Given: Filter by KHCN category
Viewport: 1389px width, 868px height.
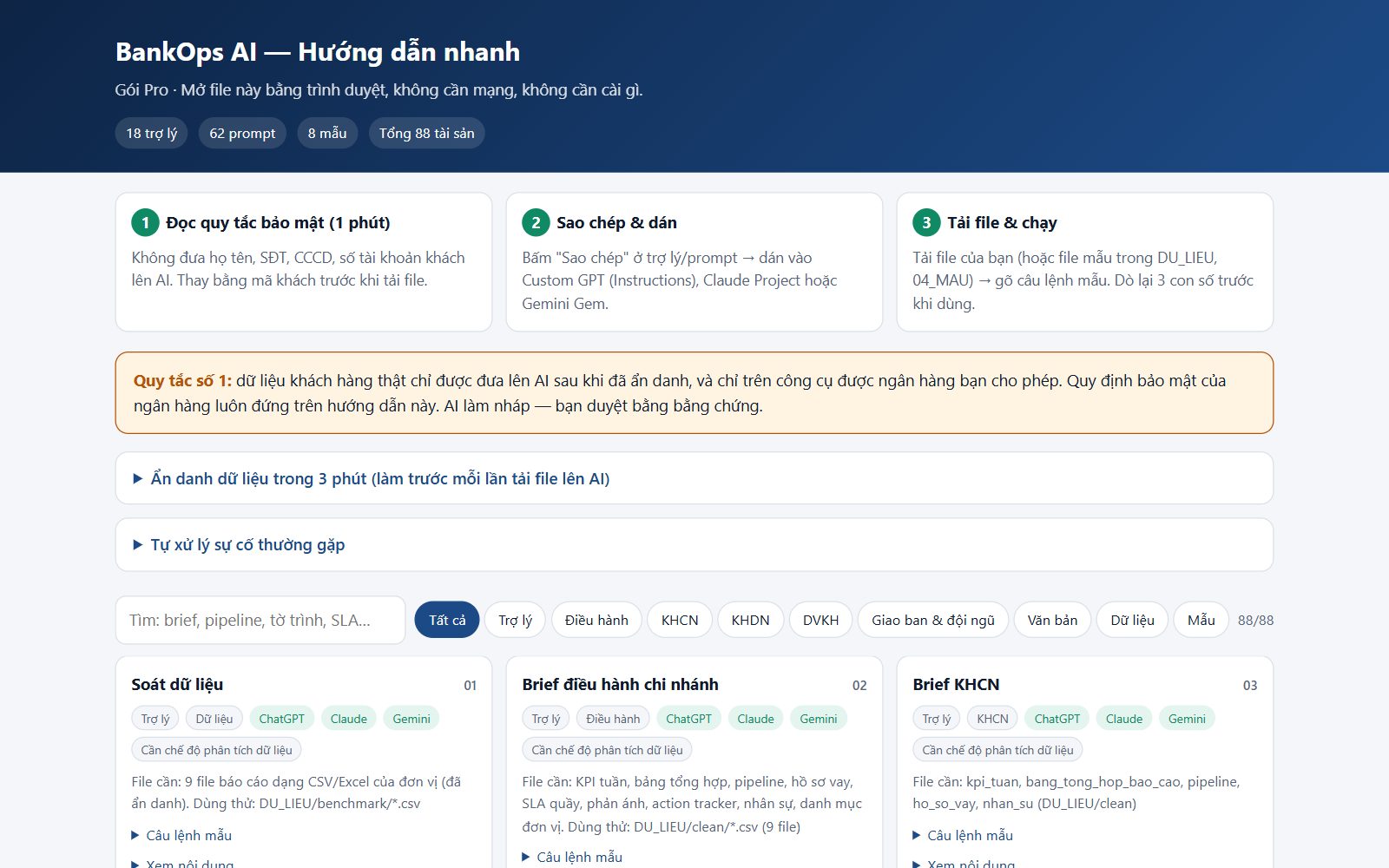Looking at the screenshot, I should (680, 620).
